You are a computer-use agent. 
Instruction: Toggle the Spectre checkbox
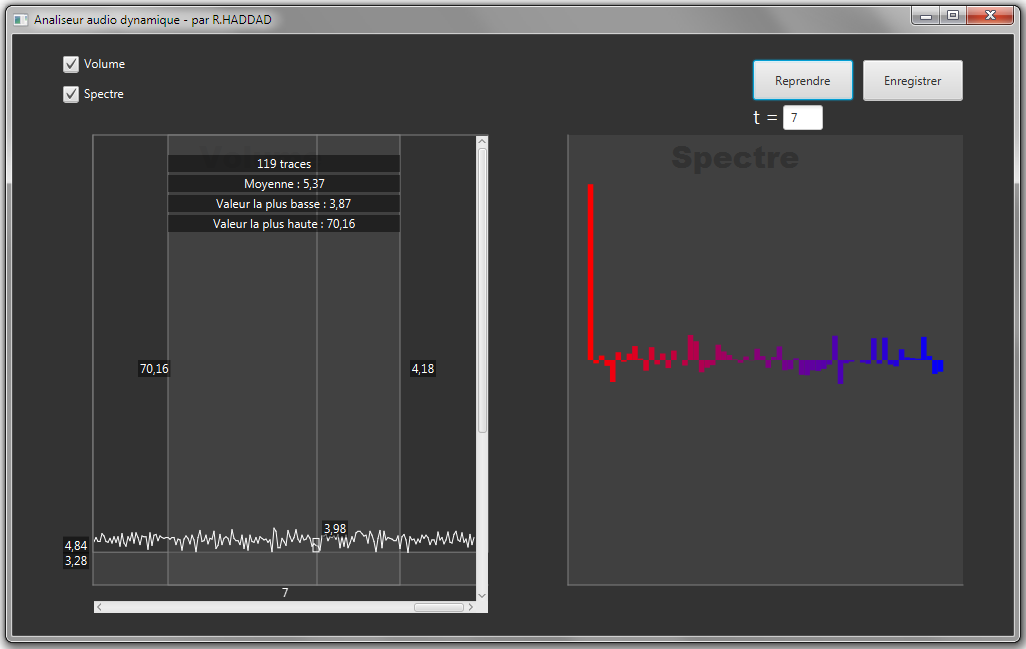pyautogui.click(x=71, y=94)
